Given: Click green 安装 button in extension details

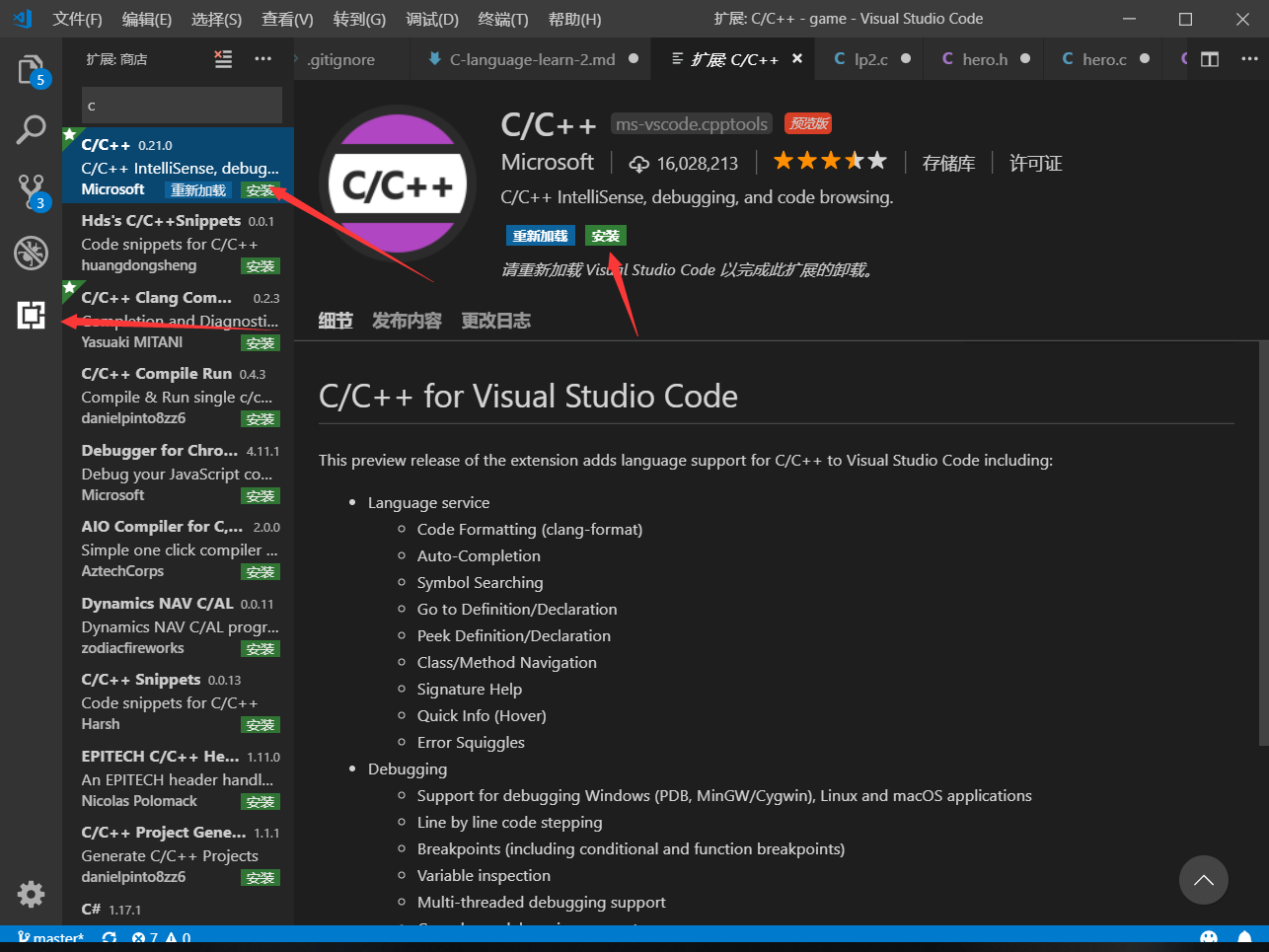Looking at the screenshot, I should 605,236.
